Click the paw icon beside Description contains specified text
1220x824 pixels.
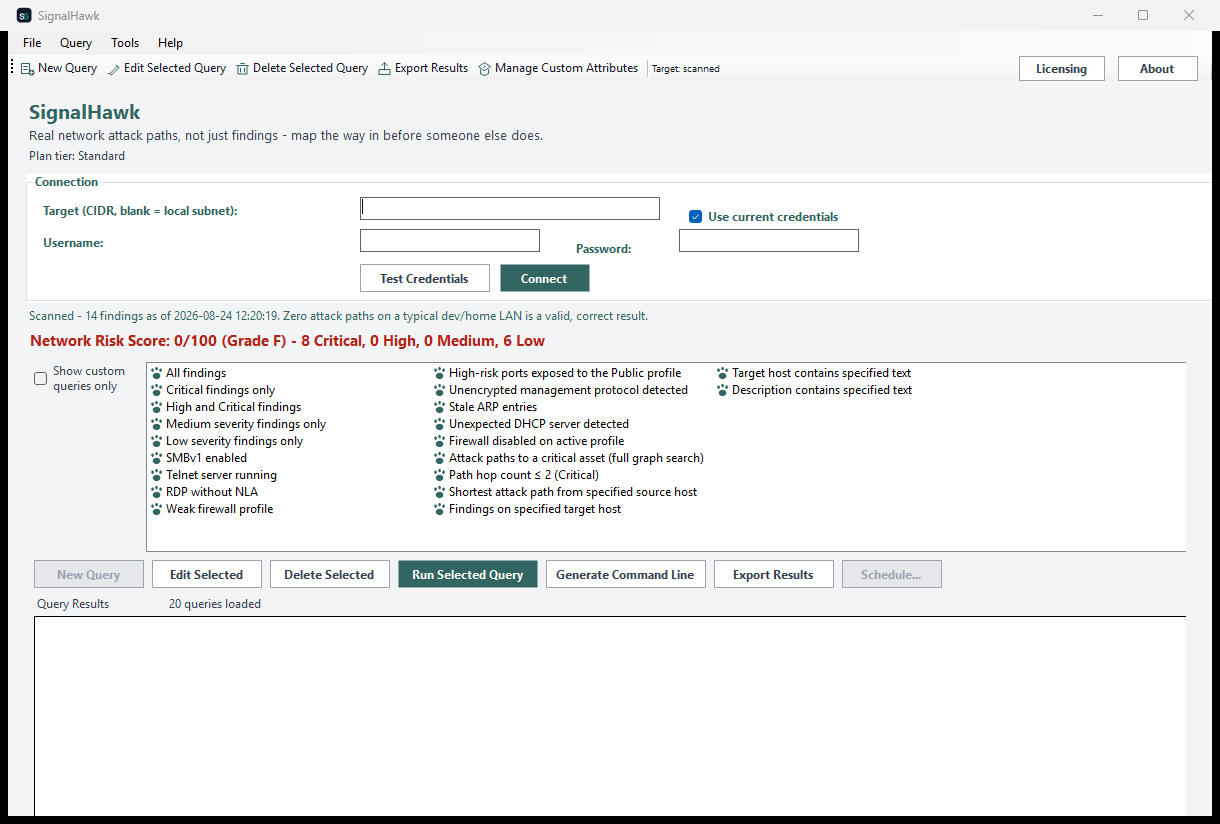click(723, 390)
